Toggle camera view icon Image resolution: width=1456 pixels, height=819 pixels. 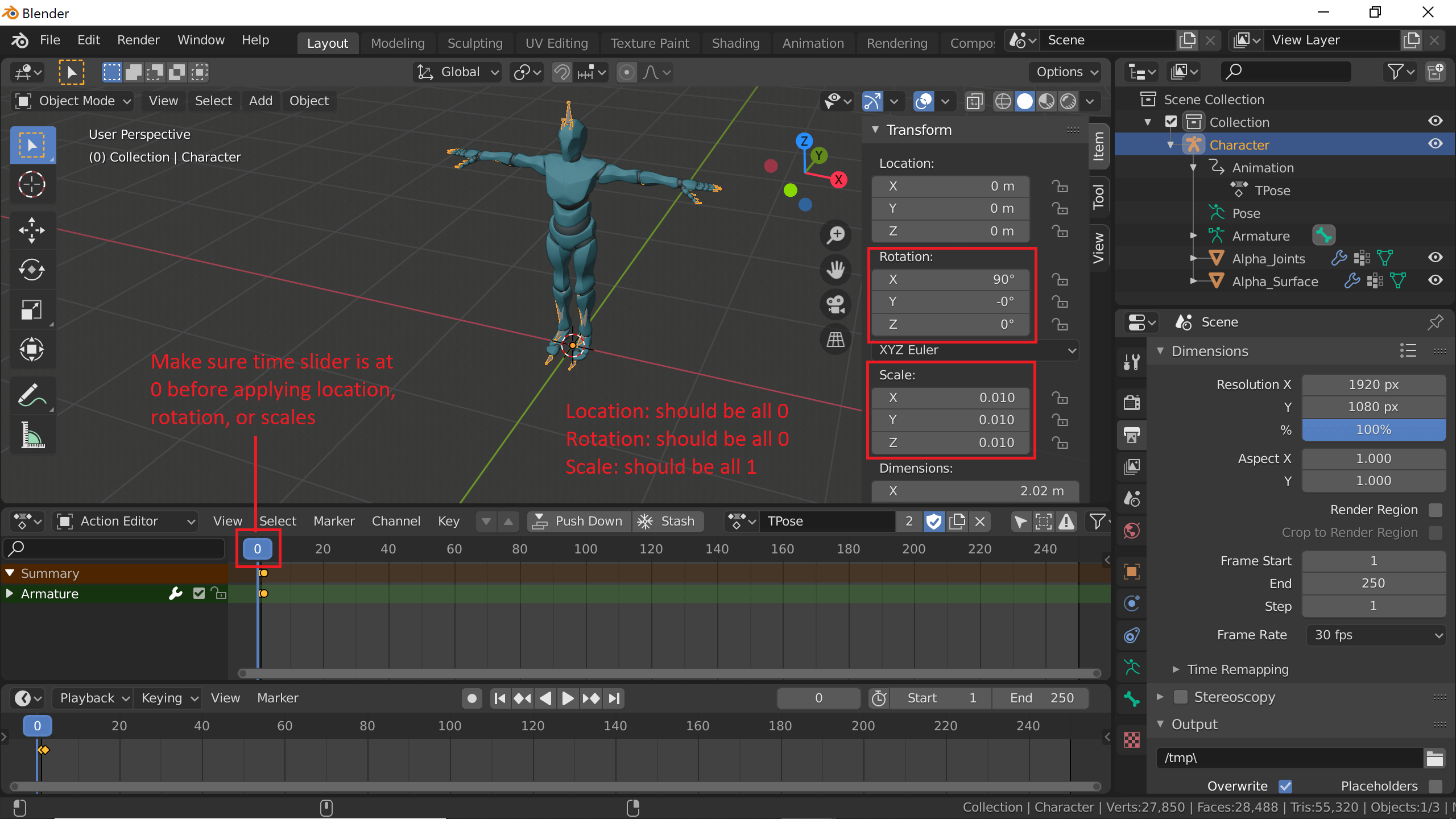click(835, 304)
